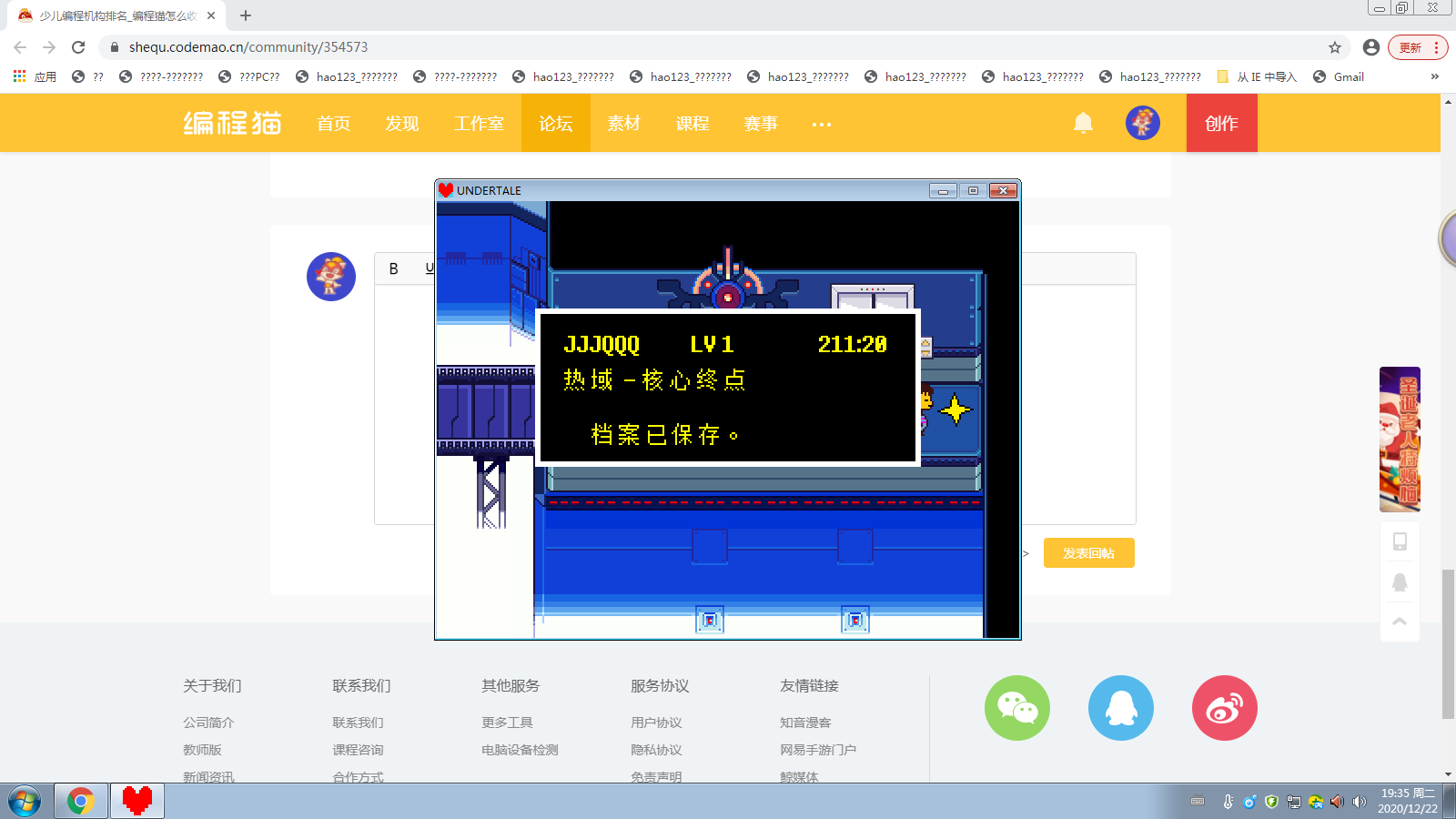Click the Christmas promo banner on the sidebar
The height and width of the screenshot is (819, 1456).
[x=1400, y=440]
